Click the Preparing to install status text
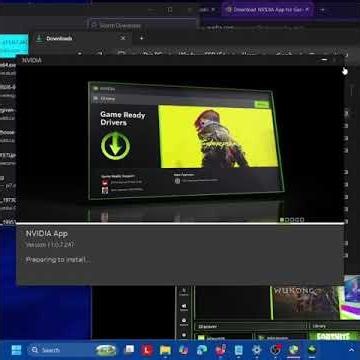The image size is (360, 360). (x=58, y=260)
